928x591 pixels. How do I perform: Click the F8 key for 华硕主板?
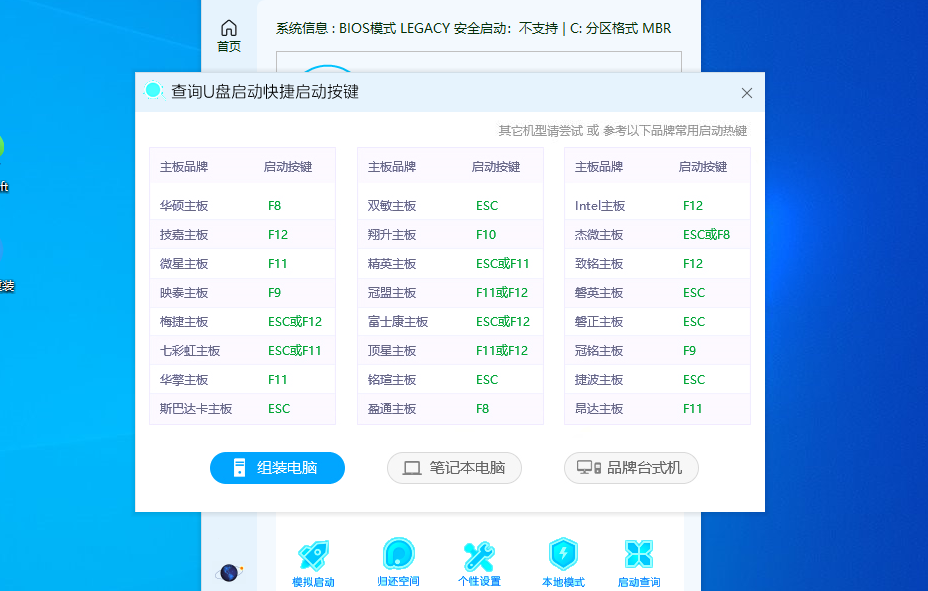coord(275,205)
